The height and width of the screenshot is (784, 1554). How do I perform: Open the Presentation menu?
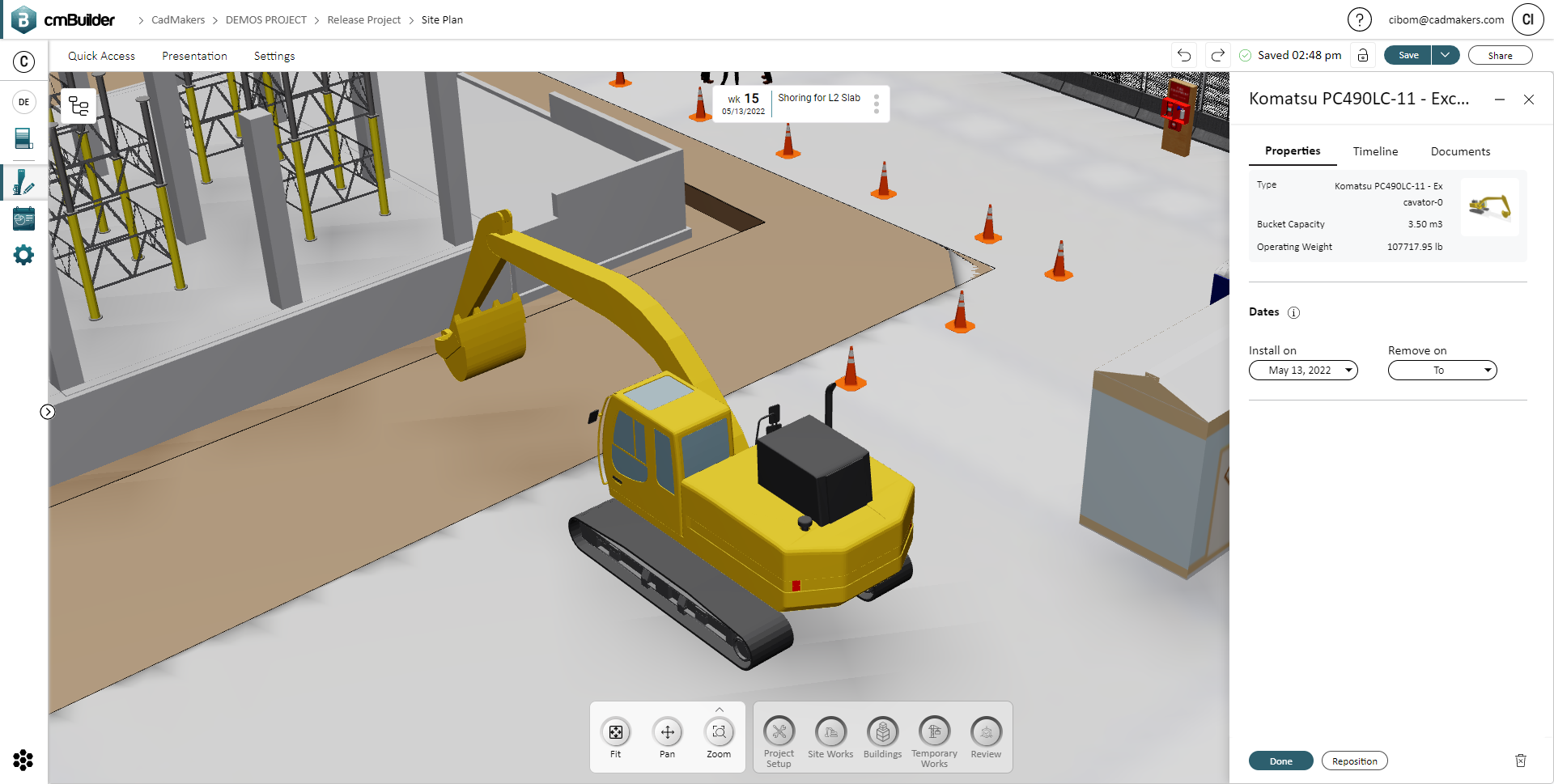coord(194,56)
